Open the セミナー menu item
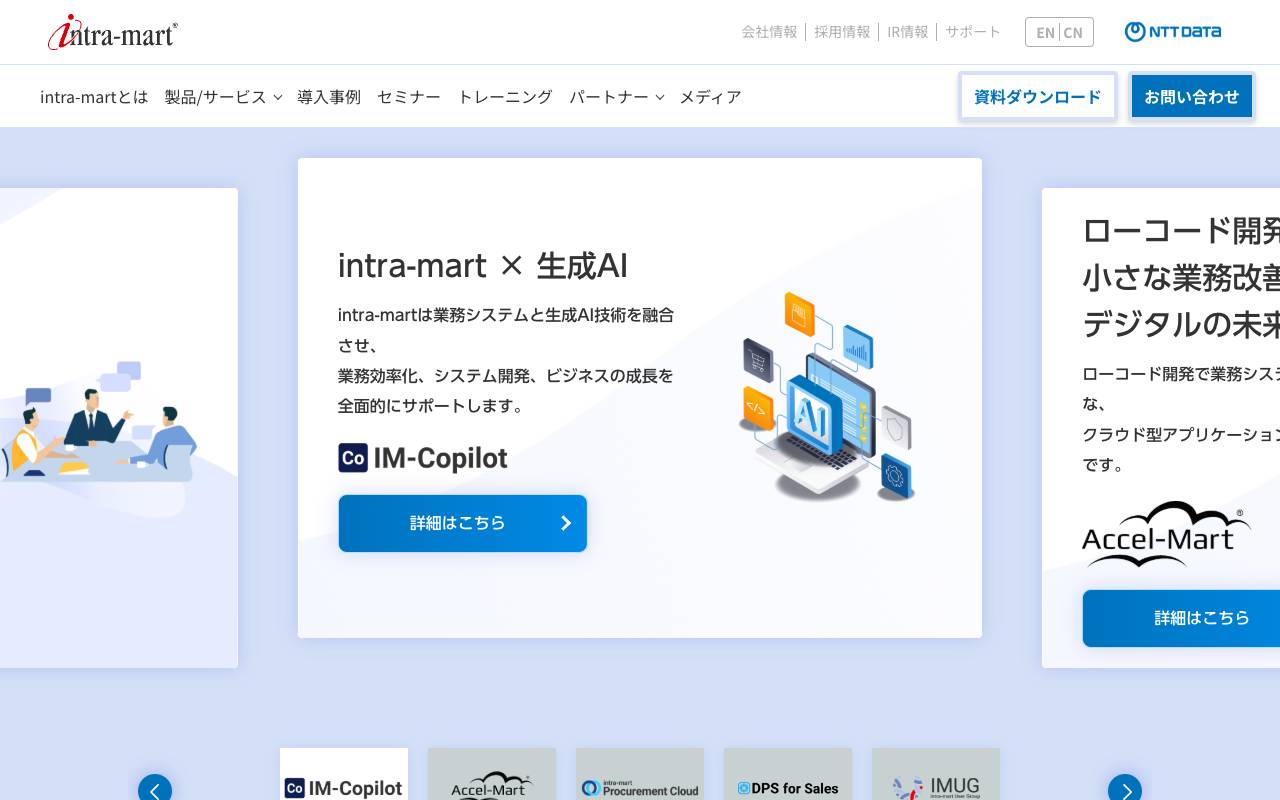Image resolution: width=1280 pixels, height=800 pixels. (x=408, y=96)
